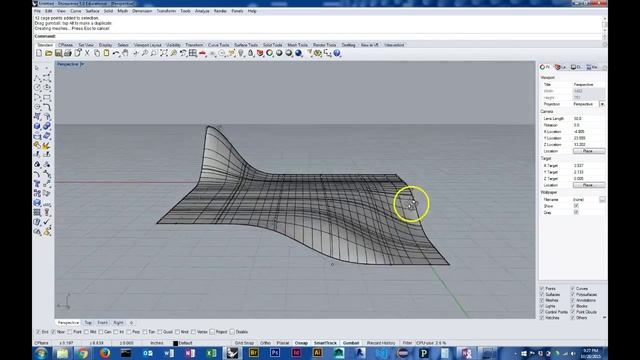Image resolution: width=640 pixels, height=360 pixels.
Task: Click the New file icon in toolbar
Action: point(39,53)
